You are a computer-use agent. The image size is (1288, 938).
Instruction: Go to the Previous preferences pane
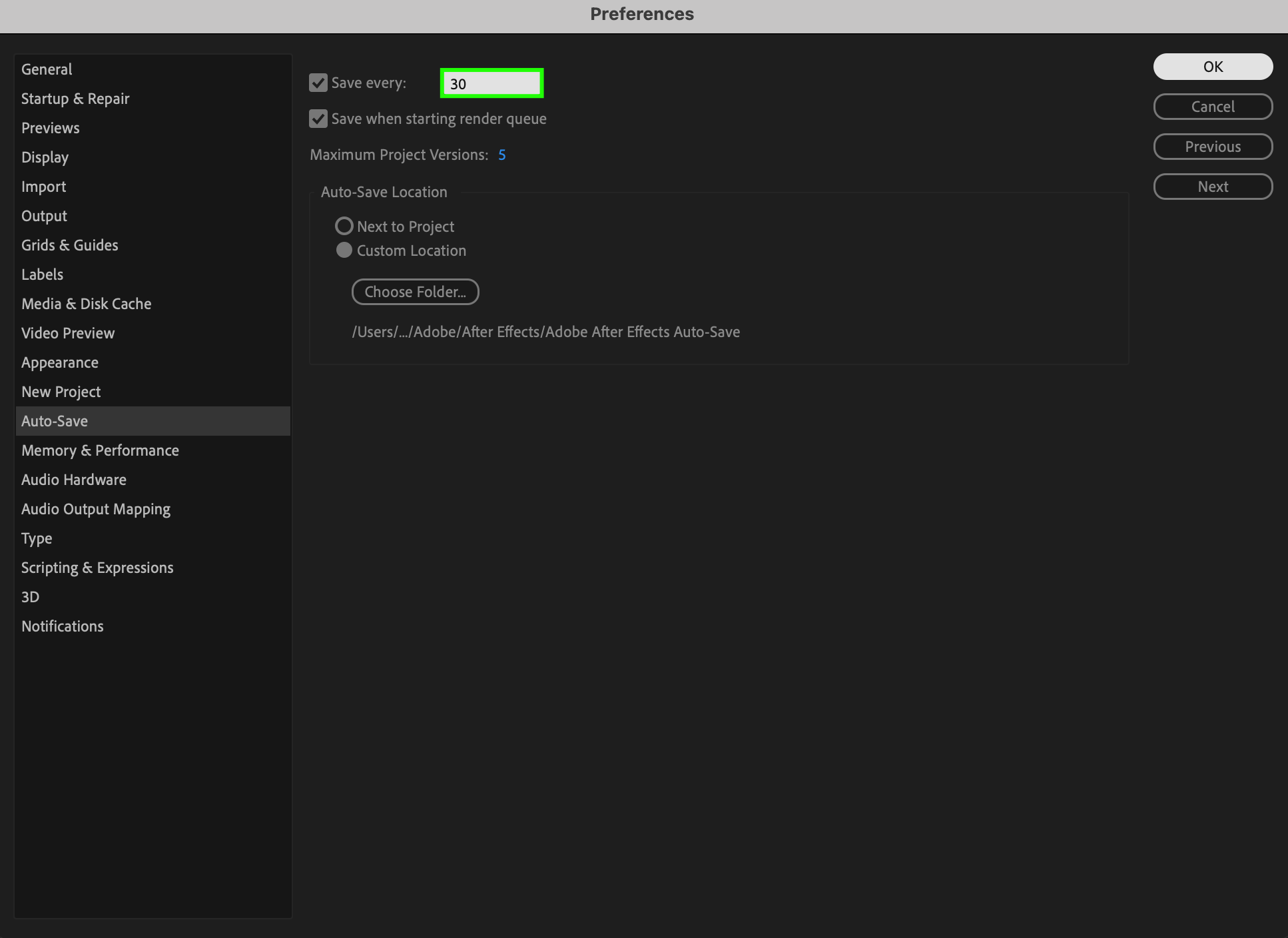[1212, 147]
